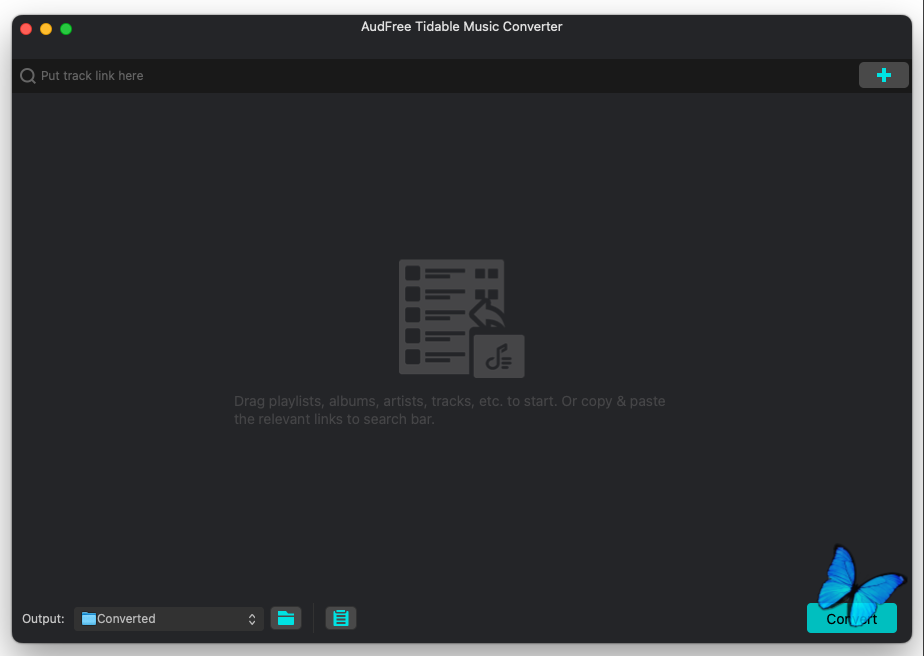
Task: Open the output folder via folder icon button
Action: [x=286, y=618]
